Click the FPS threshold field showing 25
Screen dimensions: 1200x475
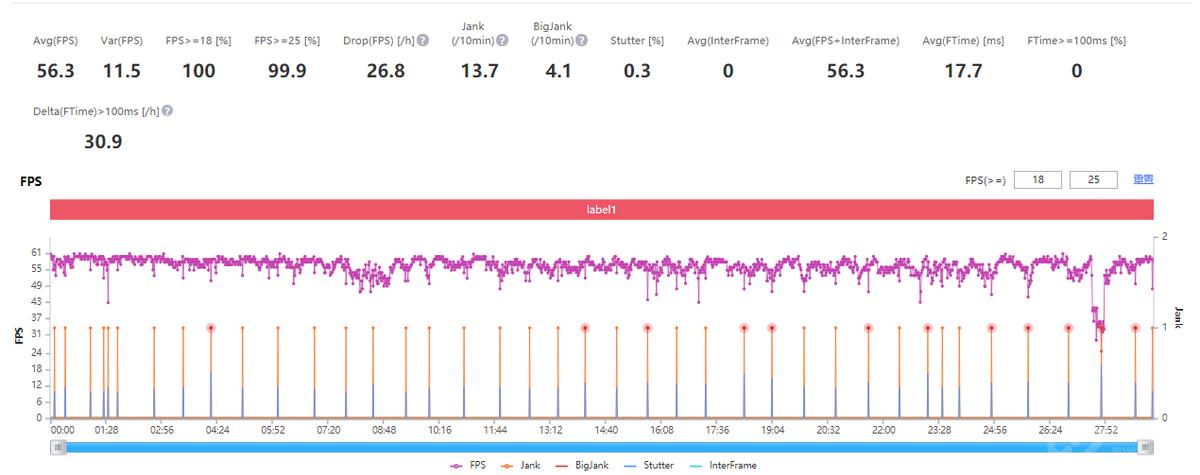(x=1094, y=180)
